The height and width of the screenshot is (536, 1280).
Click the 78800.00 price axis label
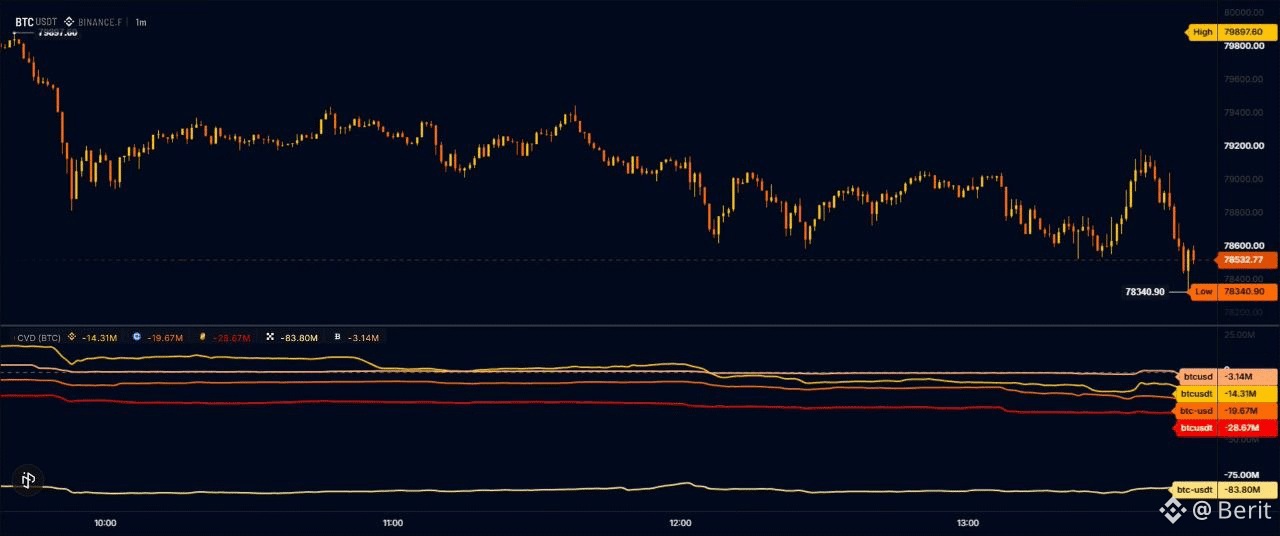point(1243,213)
